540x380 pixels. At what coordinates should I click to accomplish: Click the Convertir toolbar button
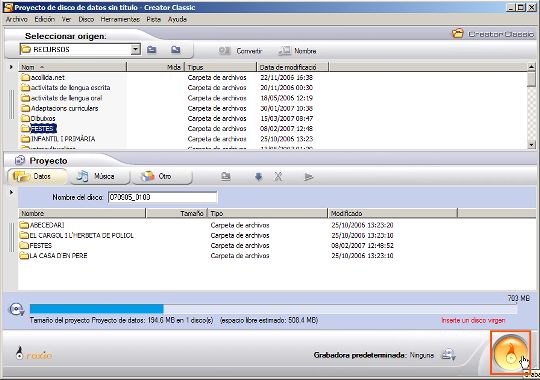[x=240, y=51]
